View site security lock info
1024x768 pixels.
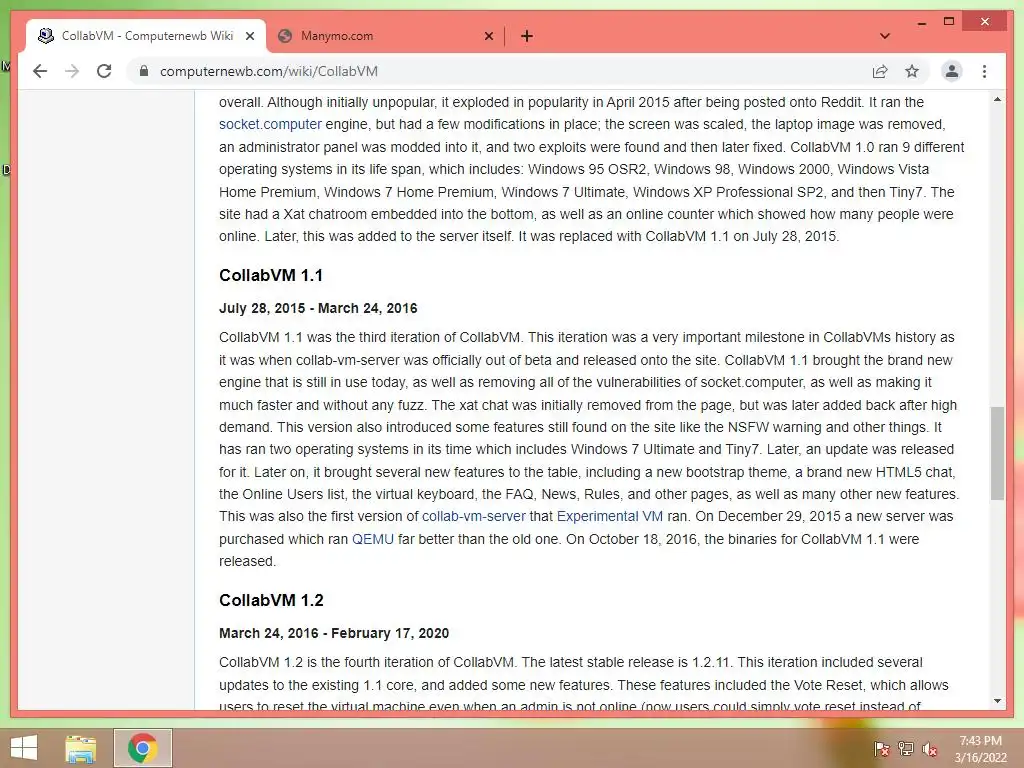click(x=144, y=71)
